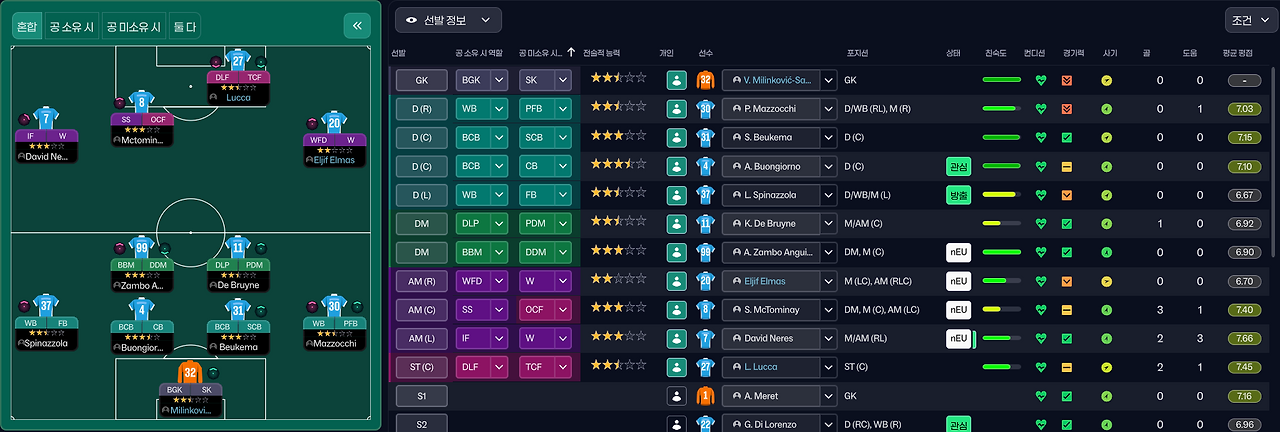Open the WFD role dropdown in the AM (R) row
The image size is (1280, 432).
[x=481, y=281]
